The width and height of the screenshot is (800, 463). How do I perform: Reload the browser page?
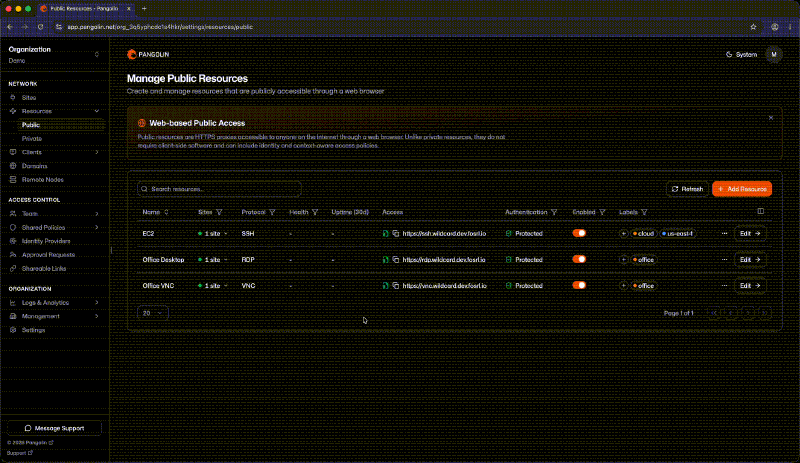(41, 27)
